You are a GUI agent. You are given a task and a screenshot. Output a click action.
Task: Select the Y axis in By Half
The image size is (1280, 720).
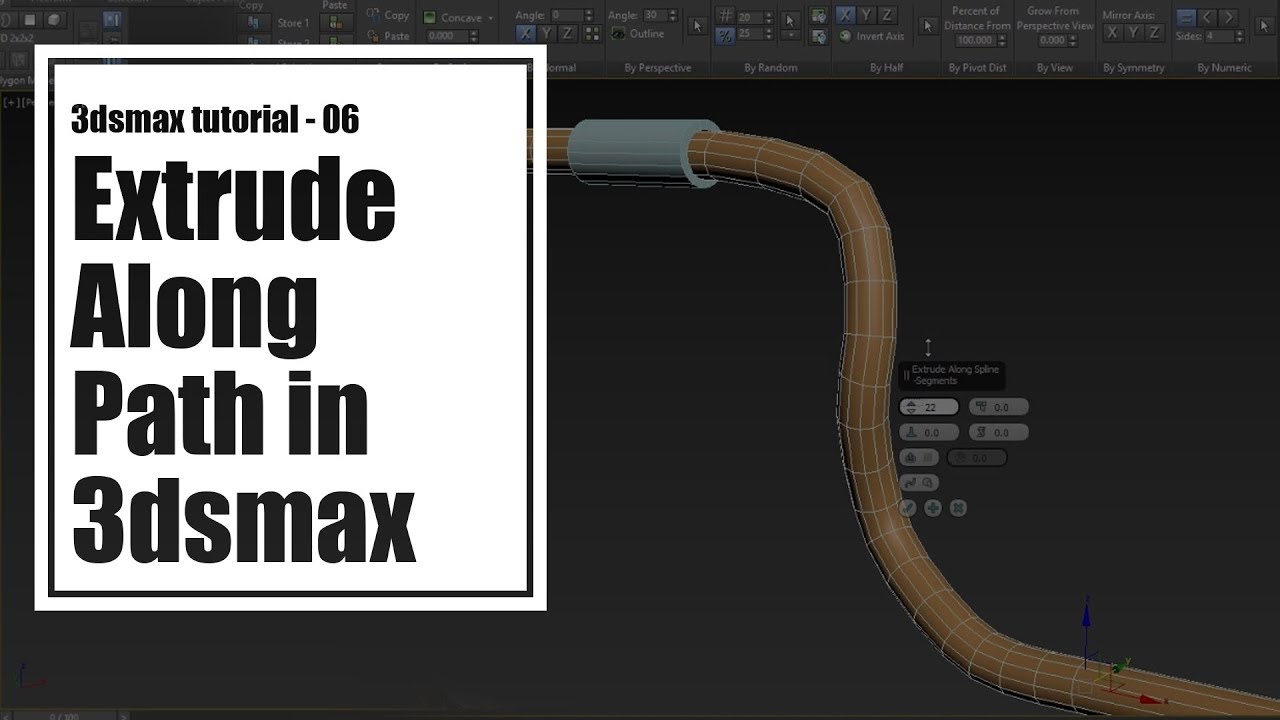coord(866,15)
